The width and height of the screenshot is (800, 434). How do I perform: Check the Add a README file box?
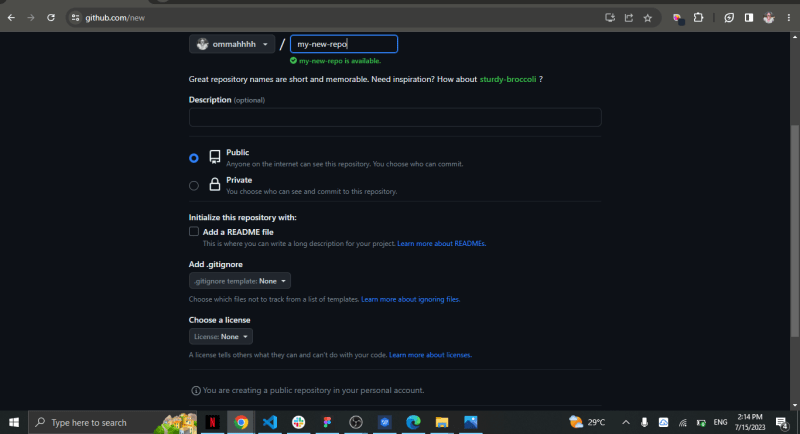pyautogui.click(x=194, y=232)
